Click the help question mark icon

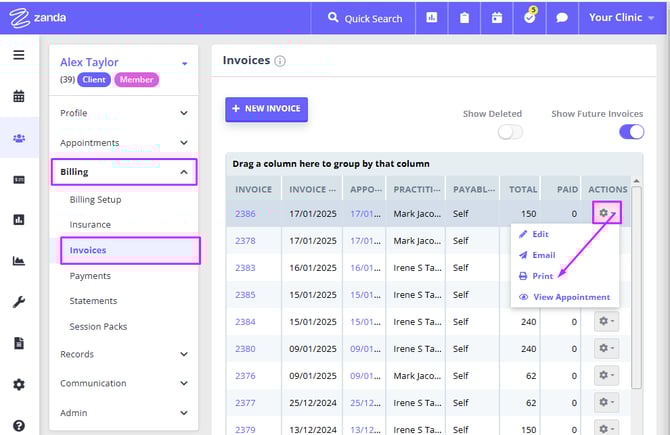18,425
